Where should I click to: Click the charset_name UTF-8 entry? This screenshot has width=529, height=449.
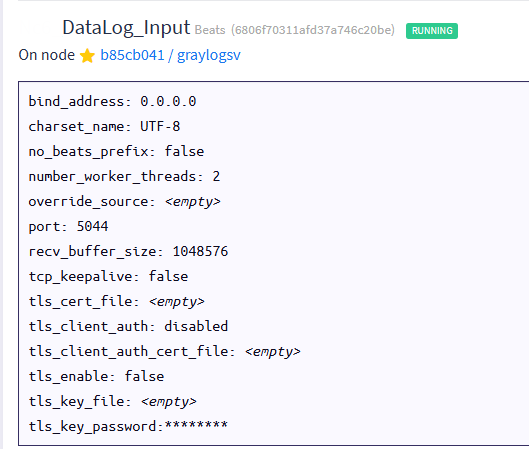[104, 127]
